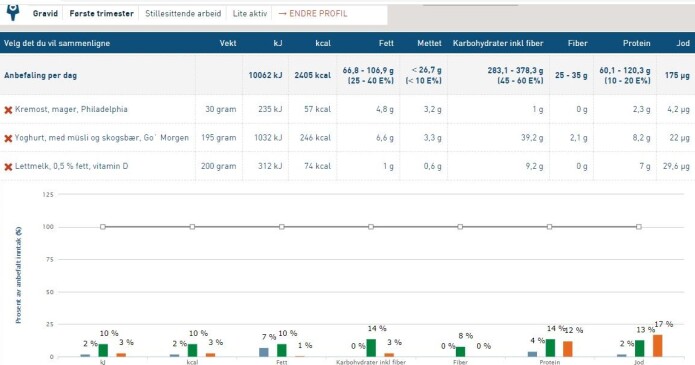Click the Protein column header
This screenshot has height=365, width=695.
(636, 43)
